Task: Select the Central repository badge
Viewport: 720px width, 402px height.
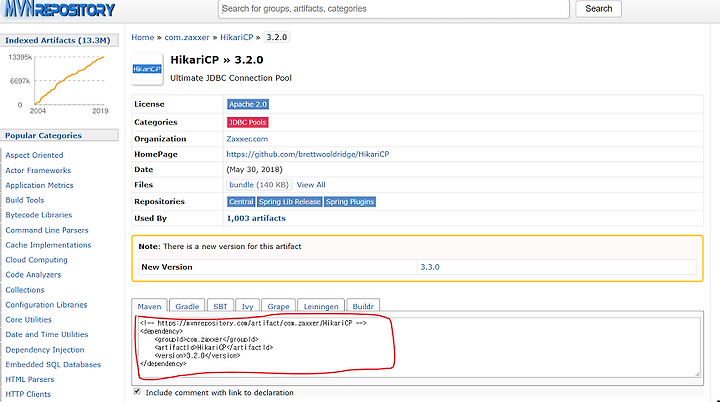Action: point(241,202)
